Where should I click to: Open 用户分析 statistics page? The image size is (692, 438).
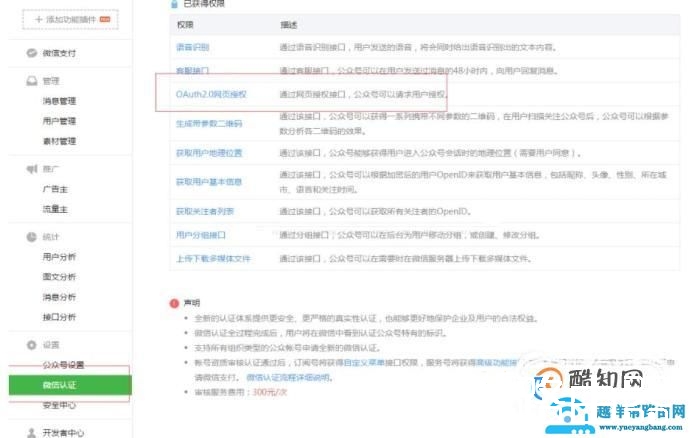(x=59, y=257)
